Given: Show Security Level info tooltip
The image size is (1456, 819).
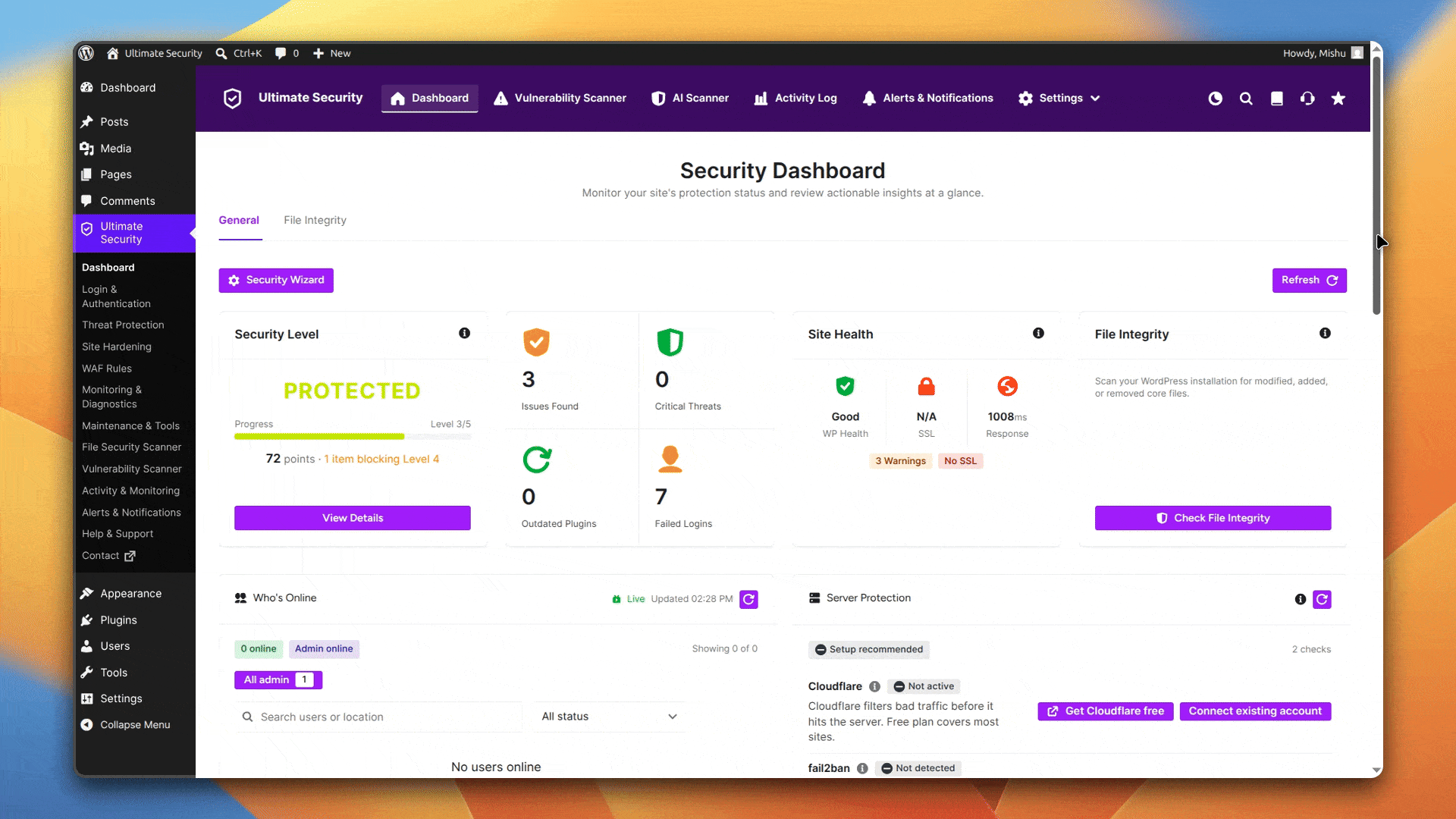Looking at the screenshot, I should pos(464,333).
